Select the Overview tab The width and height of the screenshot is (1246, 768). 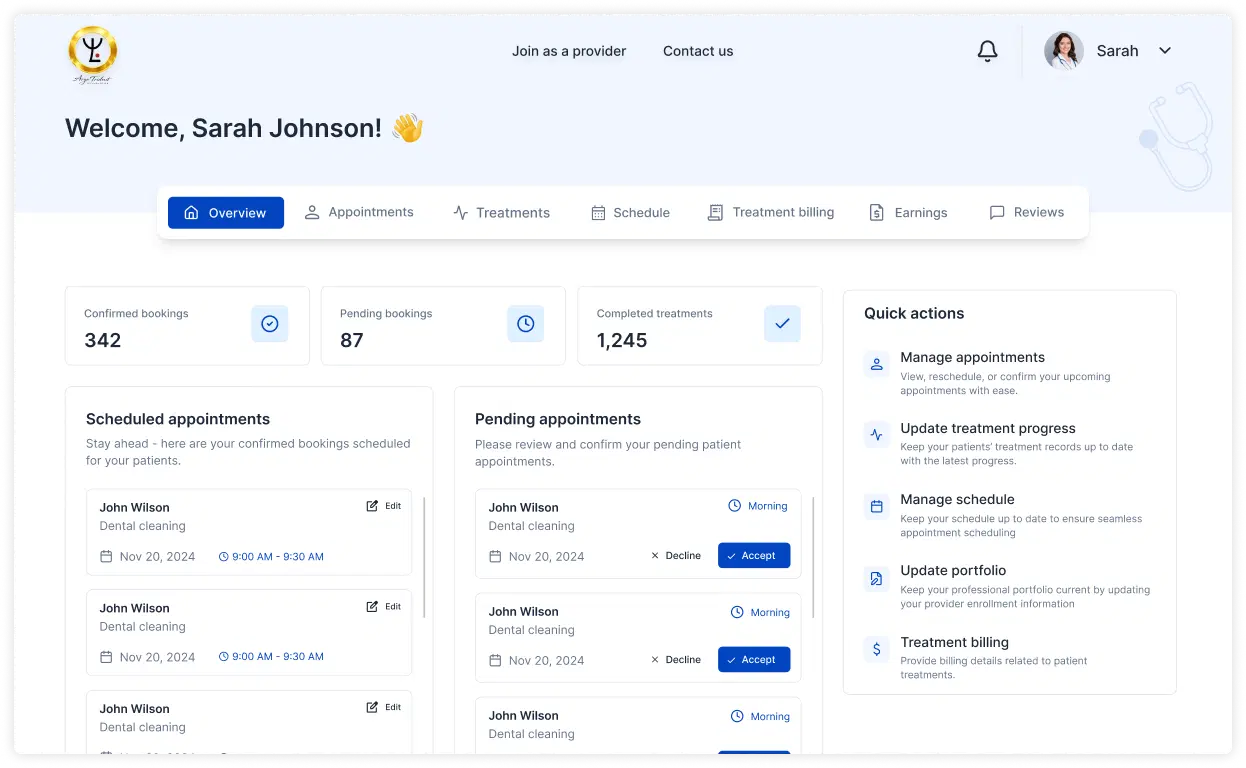226,213
